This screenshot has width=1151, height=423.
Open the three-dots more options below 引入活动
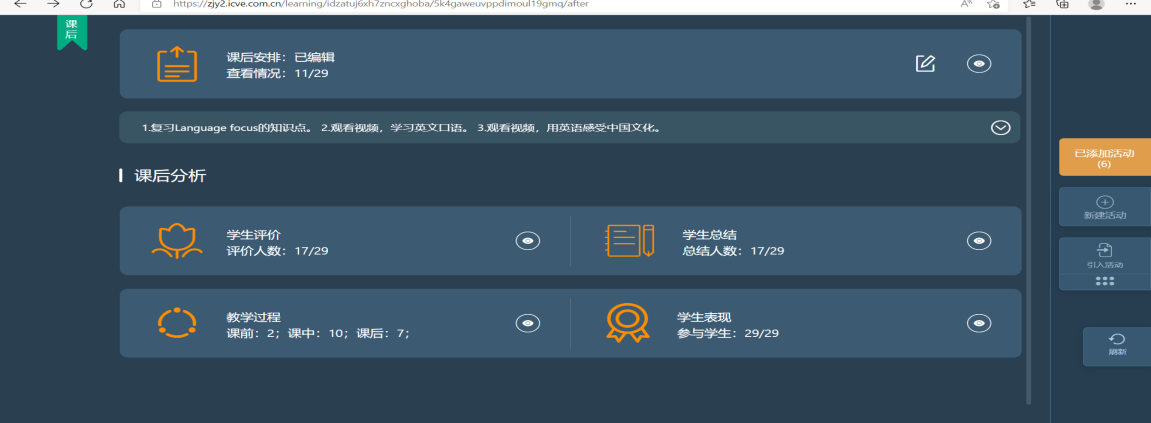pos(1105,281)
